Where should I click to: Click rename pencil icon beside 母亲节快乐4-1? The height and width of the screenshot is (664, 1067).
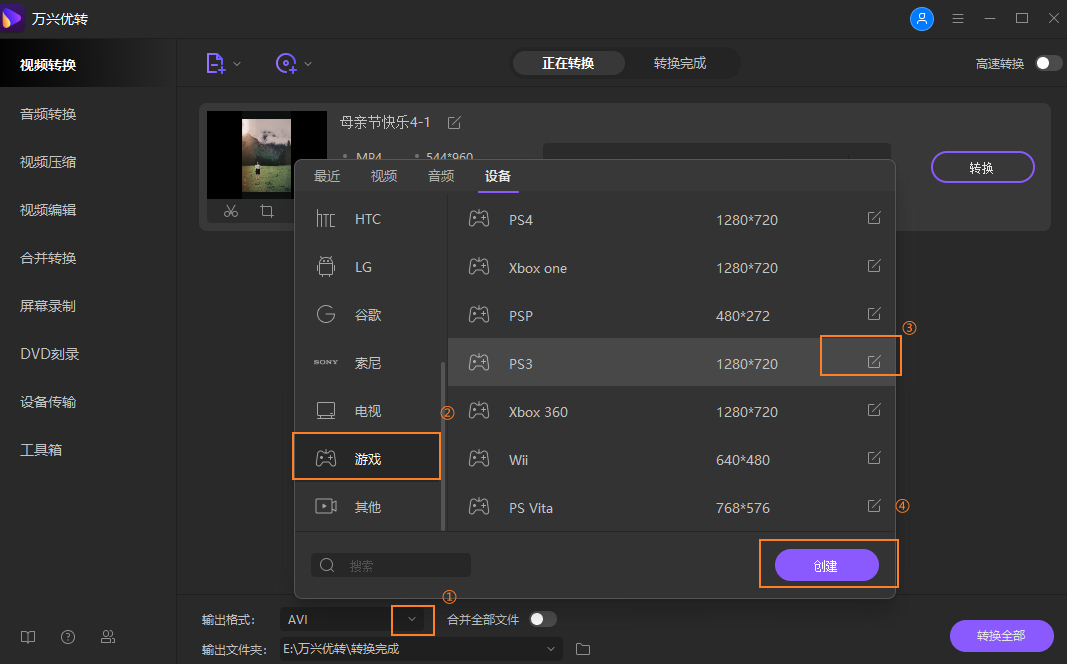point(454,122)
